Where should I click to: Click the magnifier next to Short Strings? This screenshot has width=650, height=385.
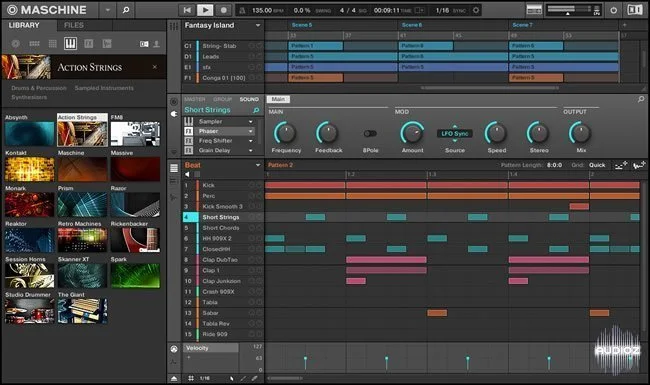256,110
